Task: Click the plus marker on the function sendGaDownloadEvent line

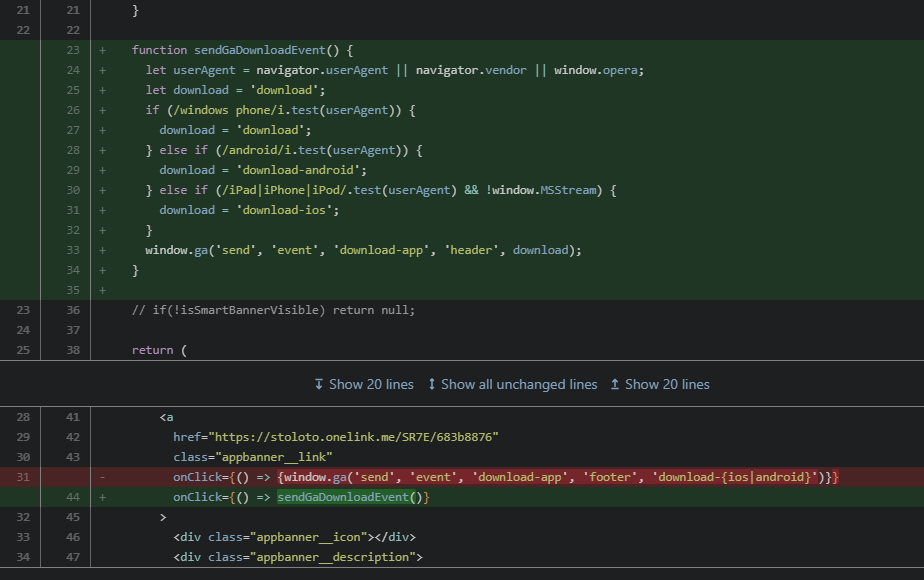Action: pos(103,50)
